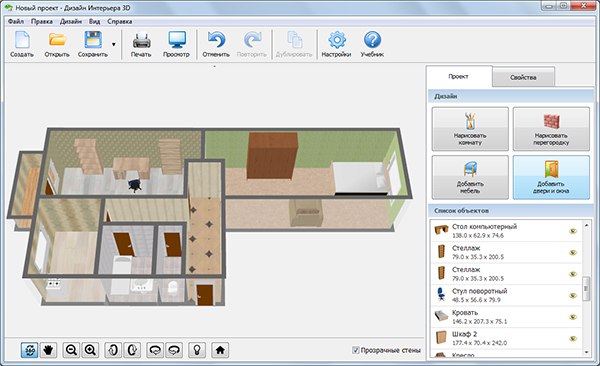Expand the Сохранить dropdown arrow
Screen dimensions: 600x366
114,44
